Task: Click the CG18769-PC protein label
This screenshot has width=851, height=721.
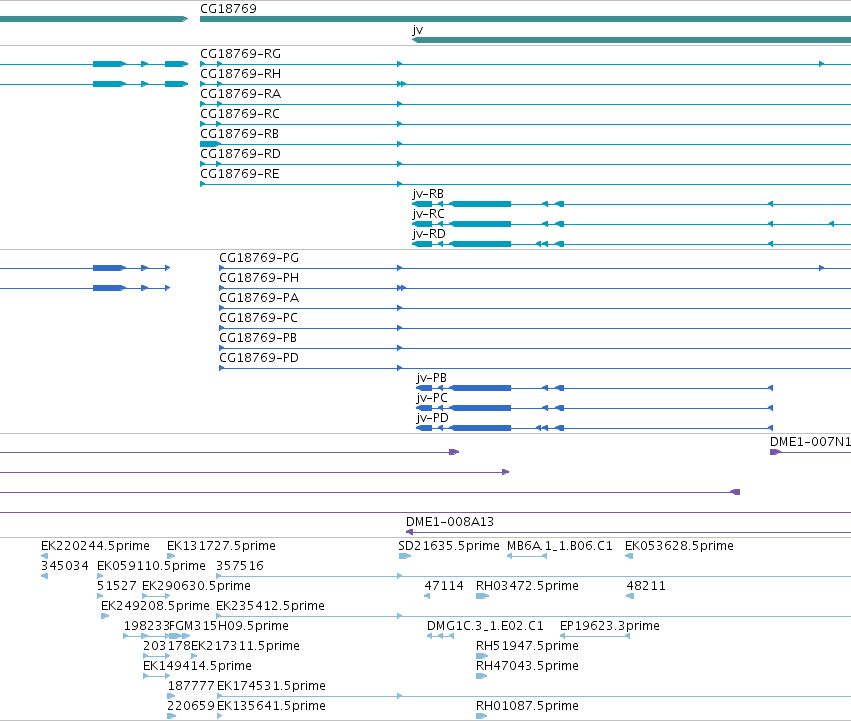Action: click(x=258, y=318)
